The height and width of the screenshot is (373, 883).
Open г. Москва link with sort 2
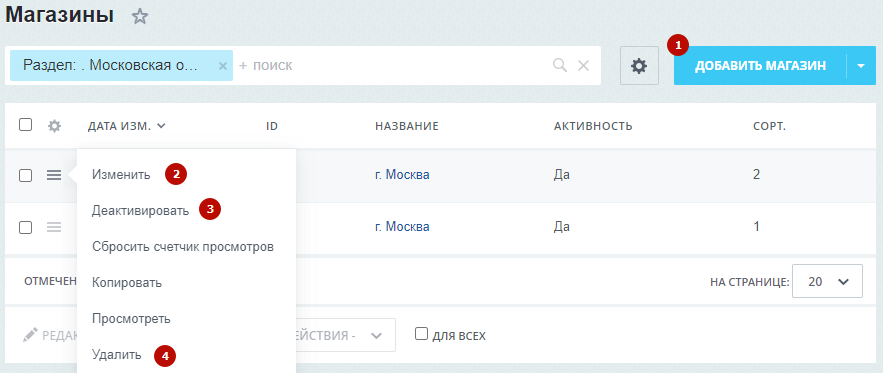[402, 175]
